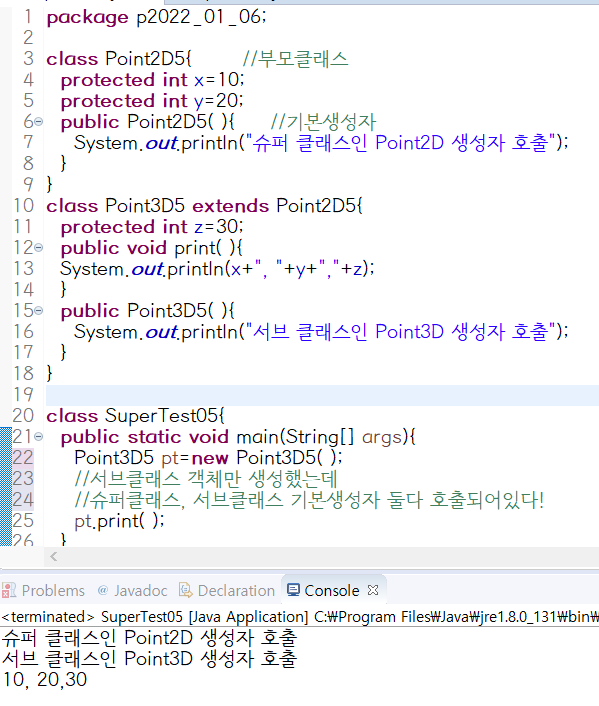This screenshot has width=599, height=706.
Task: Click console output line 10, 20,30
Action: 44,679
